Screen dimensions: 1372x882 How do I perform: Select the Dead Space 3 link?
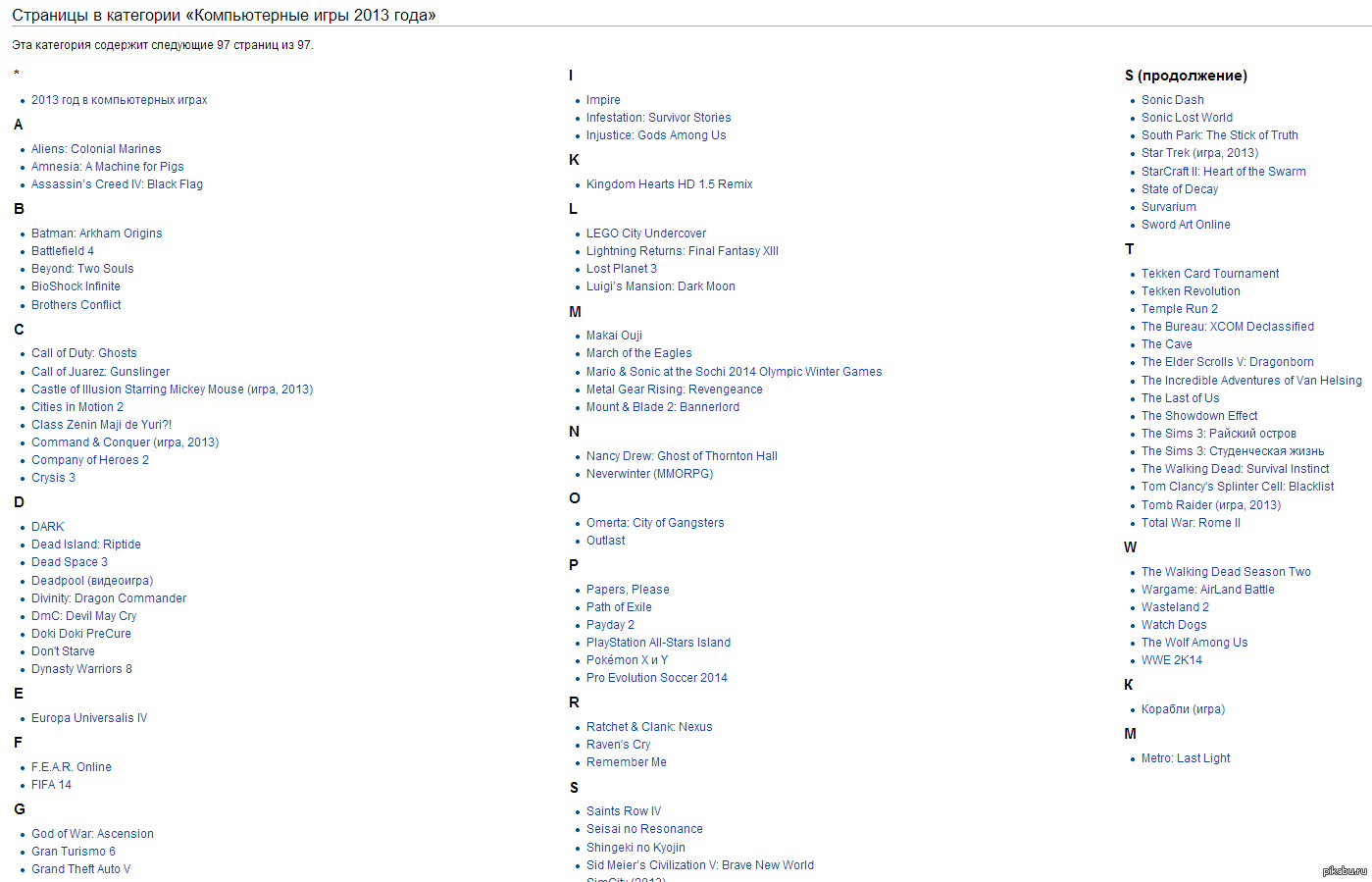pos(70,562)
